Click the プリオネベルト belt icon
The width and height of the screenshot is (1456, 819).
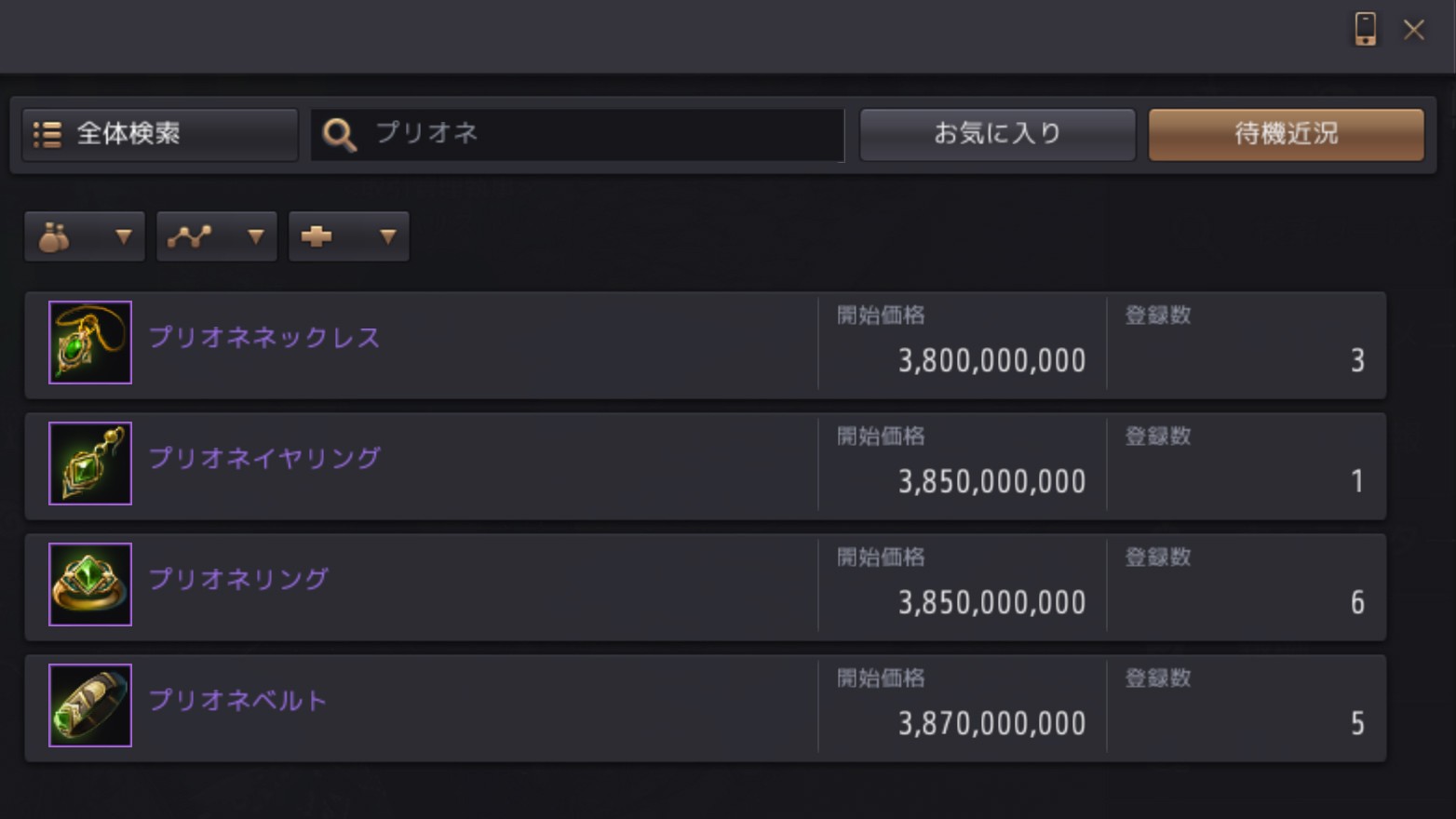tap(90, 705)
